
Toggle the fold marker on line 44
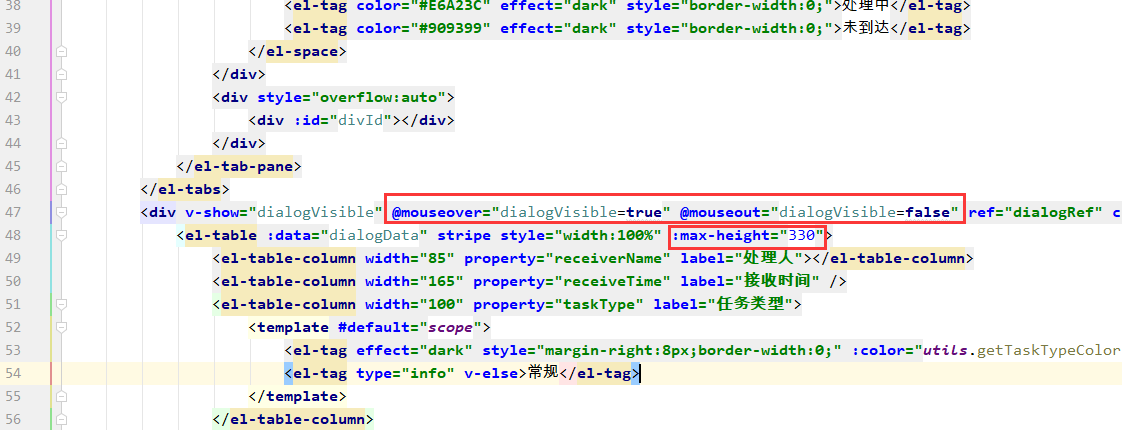point(62,143)
